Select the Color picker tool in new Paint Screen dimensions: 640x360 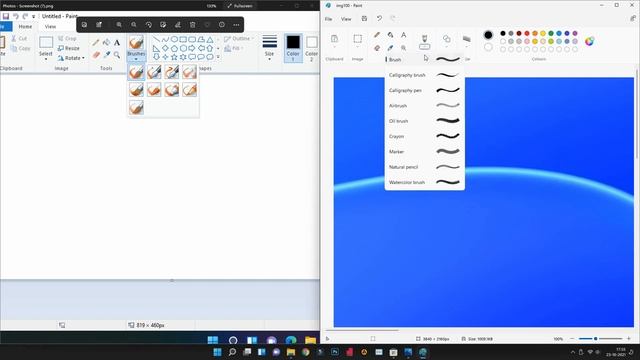point(390,48)
